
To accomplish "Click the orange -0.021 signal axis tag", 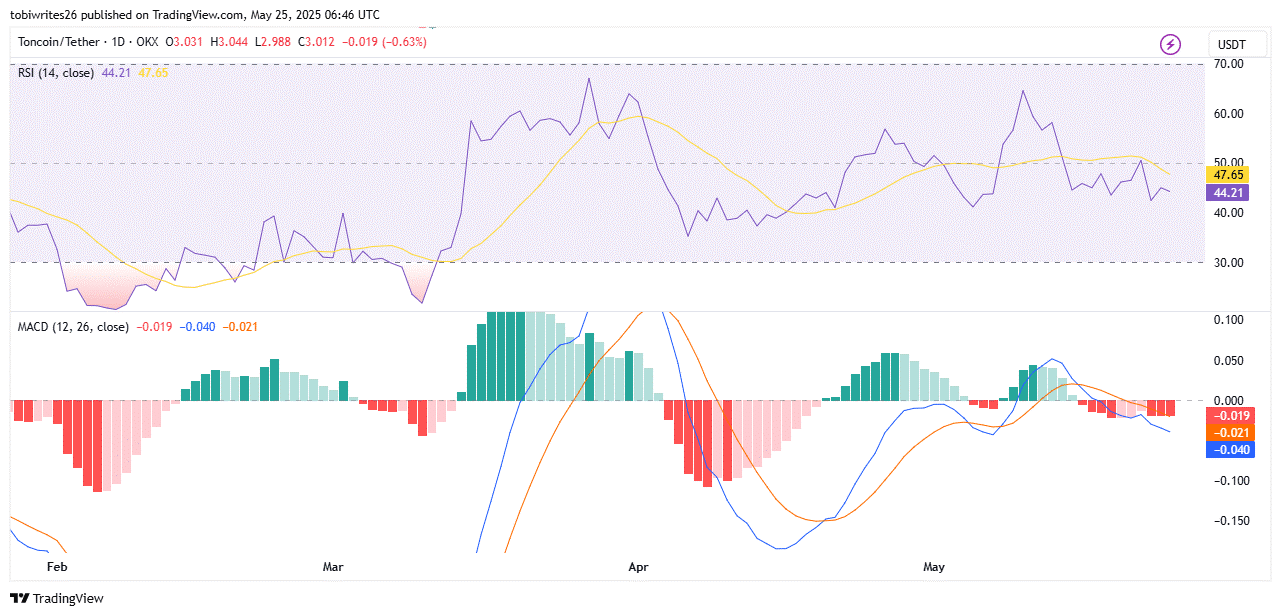I will tap(1228, 433).
